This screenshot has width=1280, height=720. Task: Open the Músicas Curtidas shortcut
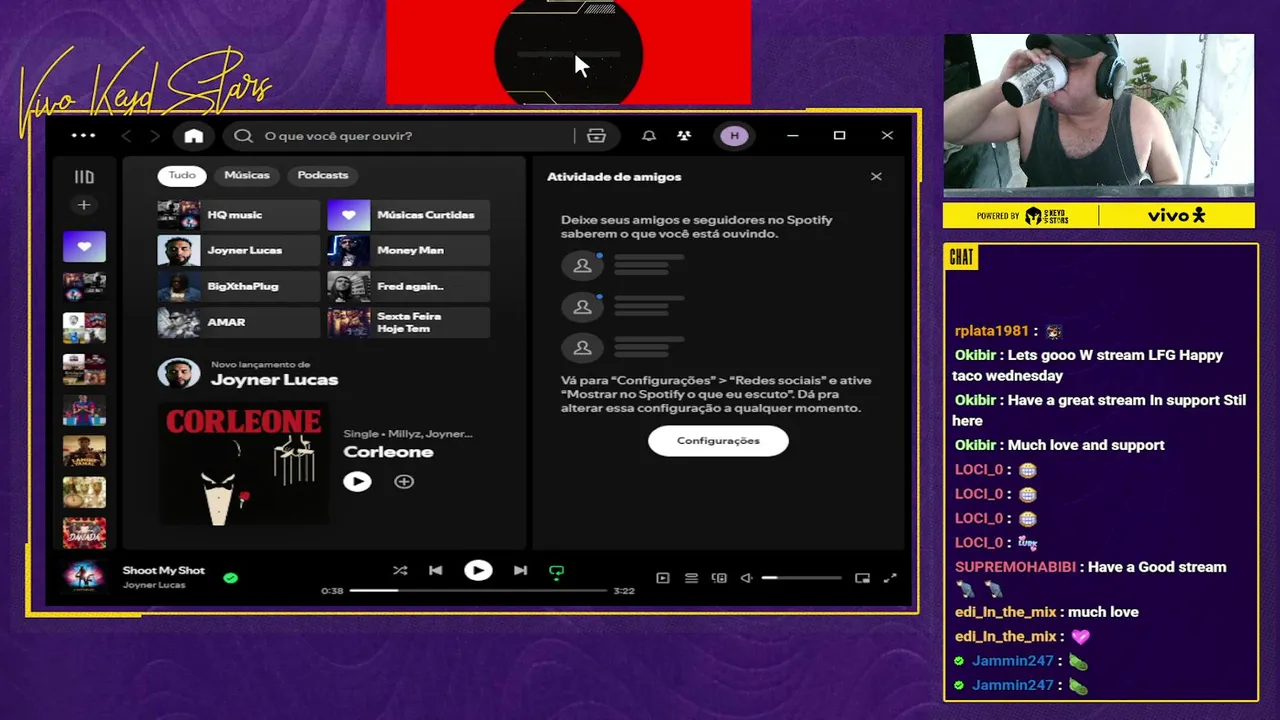coord(408,215)
